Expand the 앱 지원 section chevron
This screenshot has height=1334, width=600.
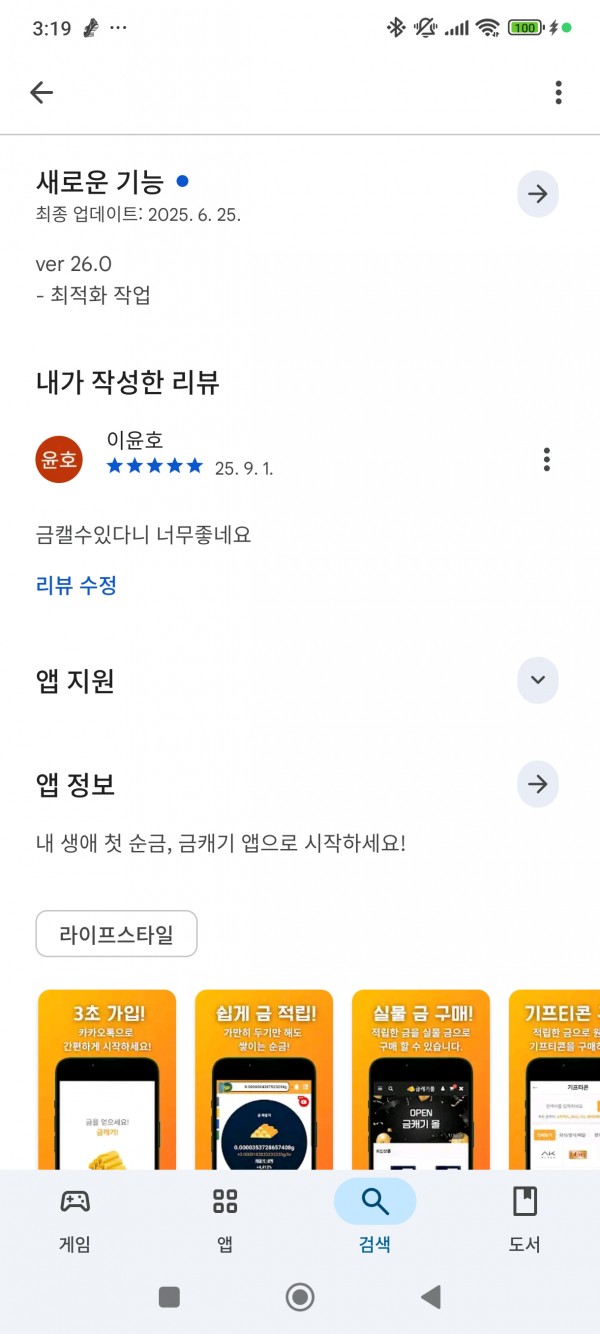pyautogui.click(x=538, y=680)
